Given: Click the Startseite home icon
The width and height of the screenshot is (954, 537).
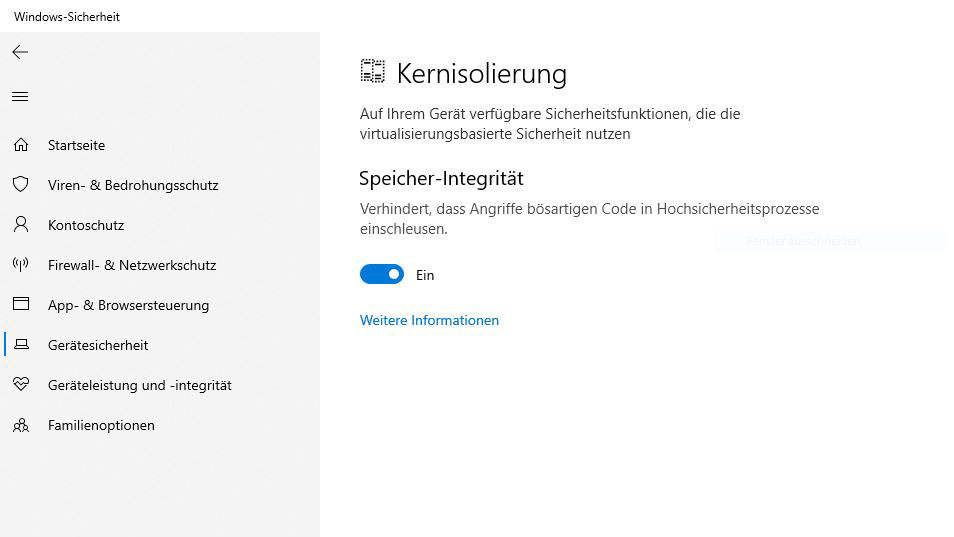Looking at the screenshot, I should click(x=20, y=145).
